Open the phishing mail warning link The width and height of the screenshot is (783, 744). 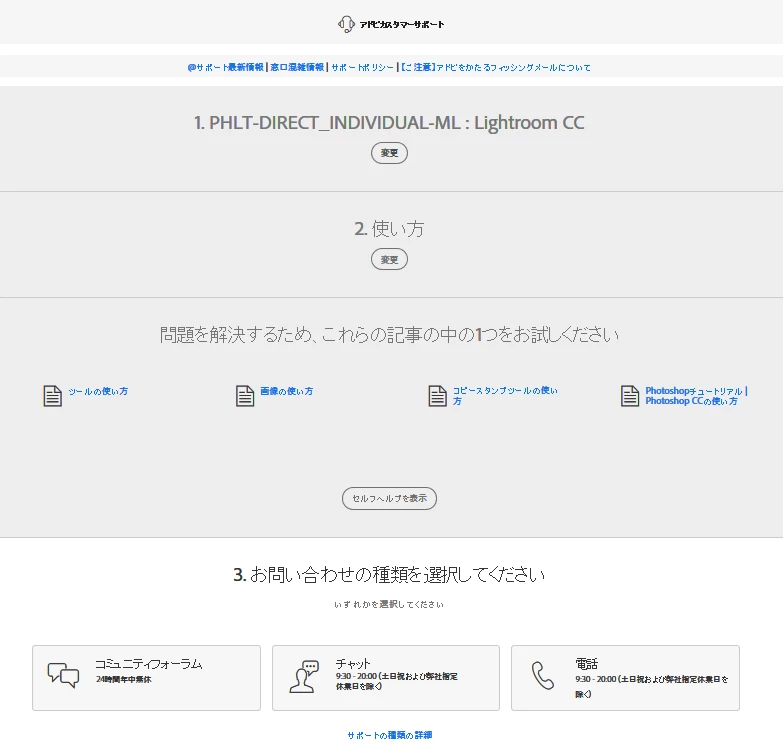[x=495, y=67]
